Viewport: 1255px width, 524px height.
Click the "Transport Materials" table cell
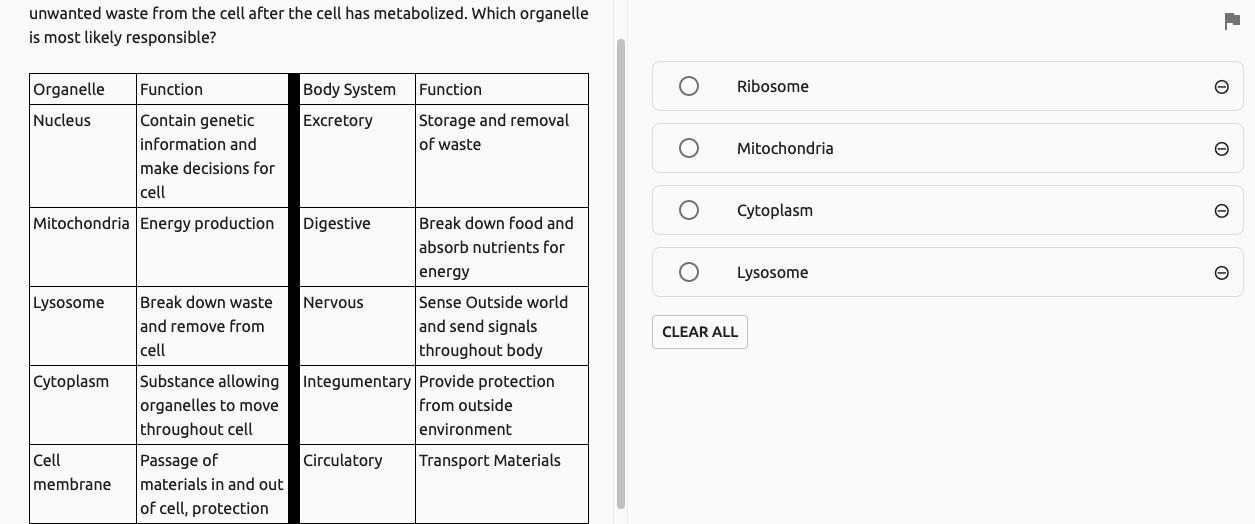(490, 460)
